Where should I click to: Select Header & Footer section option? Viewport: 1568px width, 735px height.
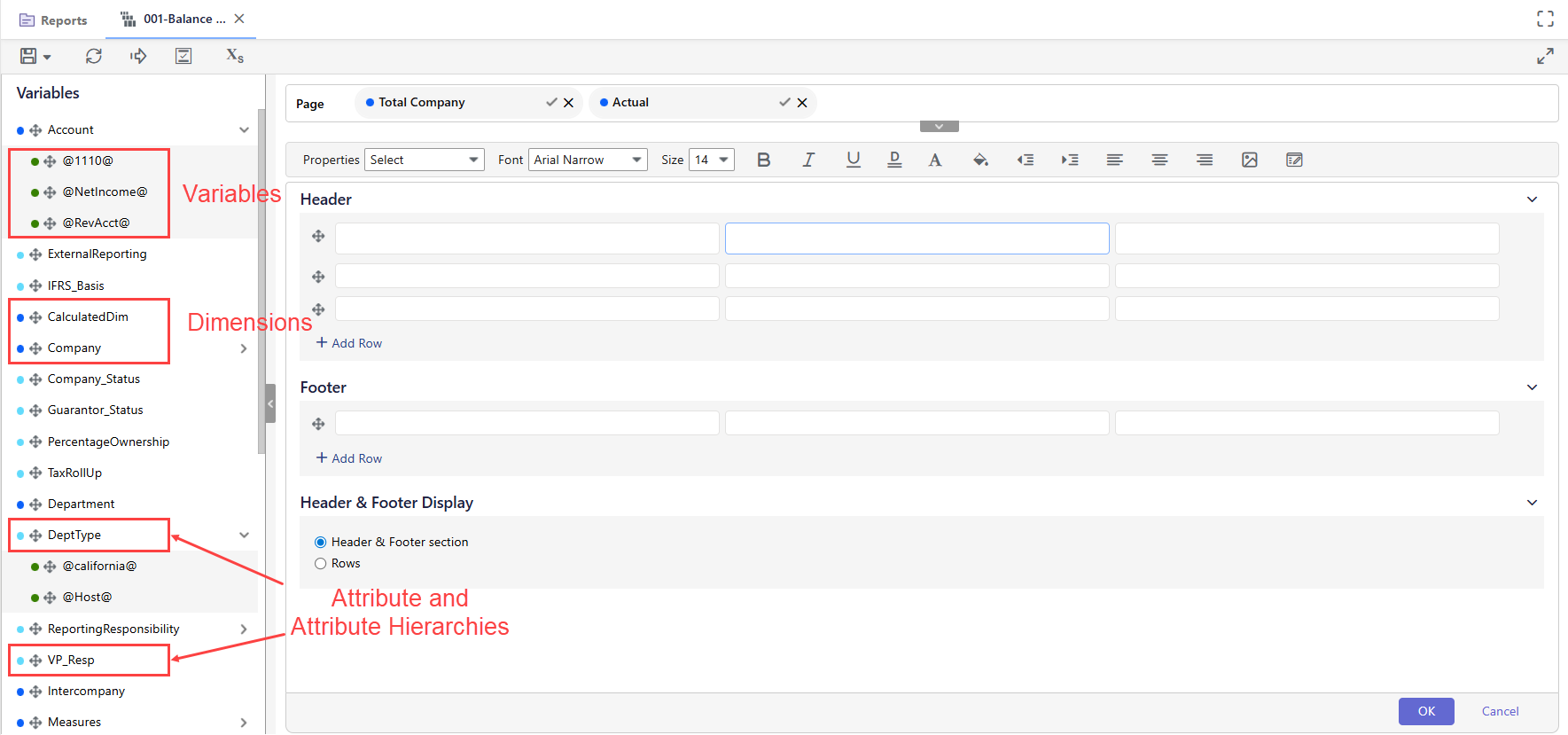pos(321,543)
